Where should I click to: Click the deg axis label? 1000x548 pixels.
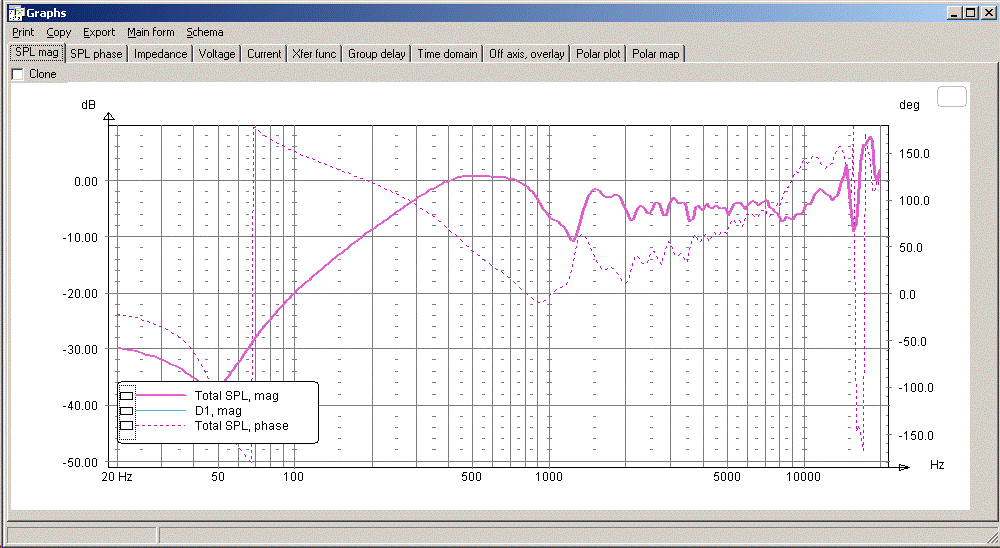click(x=909, y=105)
